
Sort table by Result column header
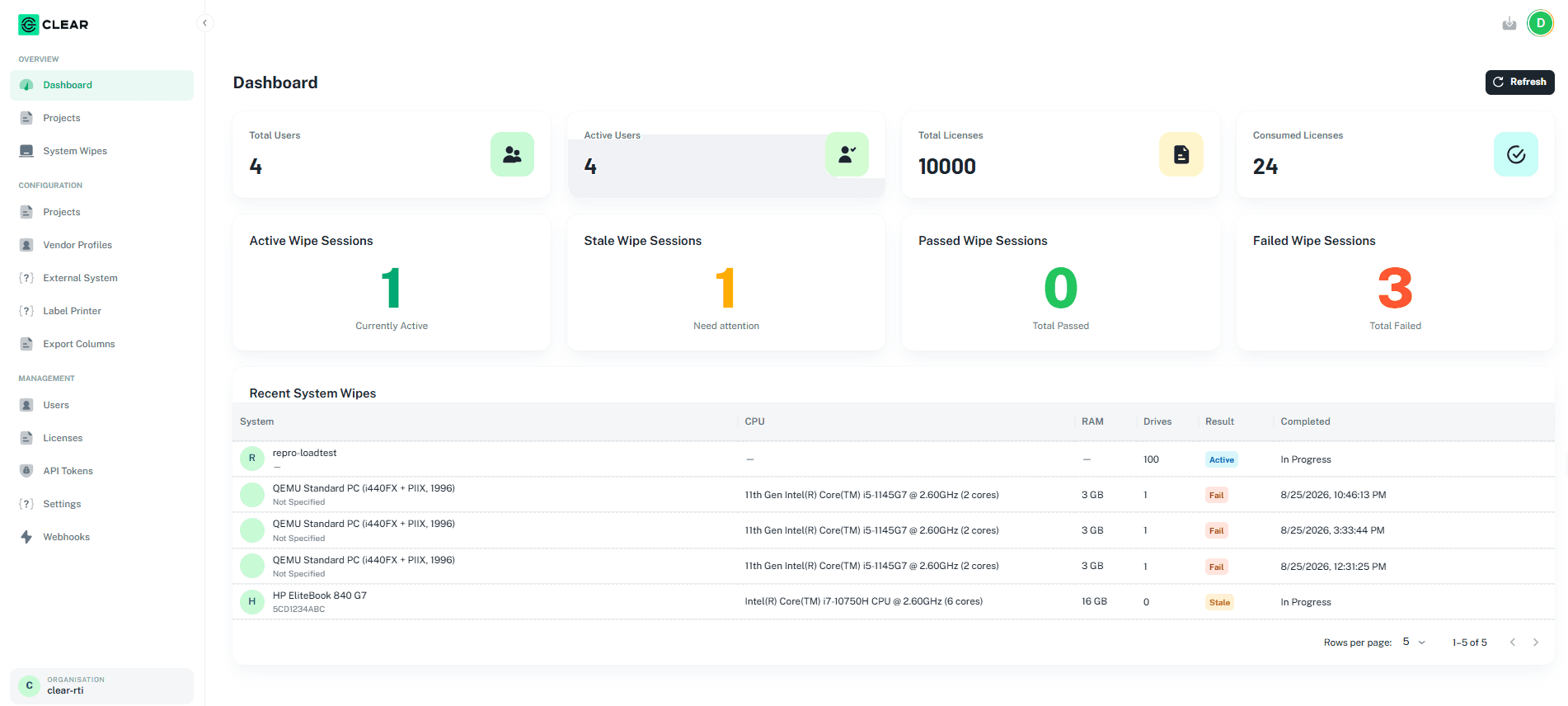pos(1219,421)
